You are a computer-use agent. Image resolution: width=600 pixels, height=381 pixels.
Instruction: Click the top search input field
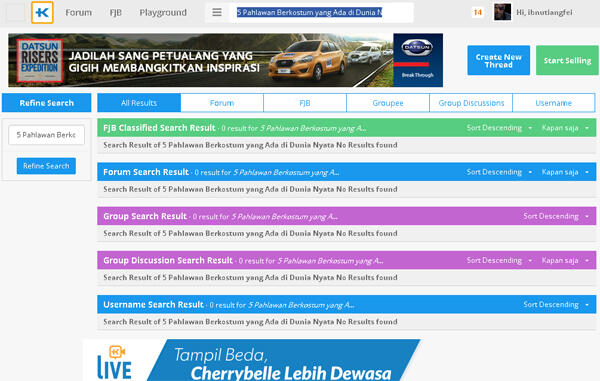point(323,12)
